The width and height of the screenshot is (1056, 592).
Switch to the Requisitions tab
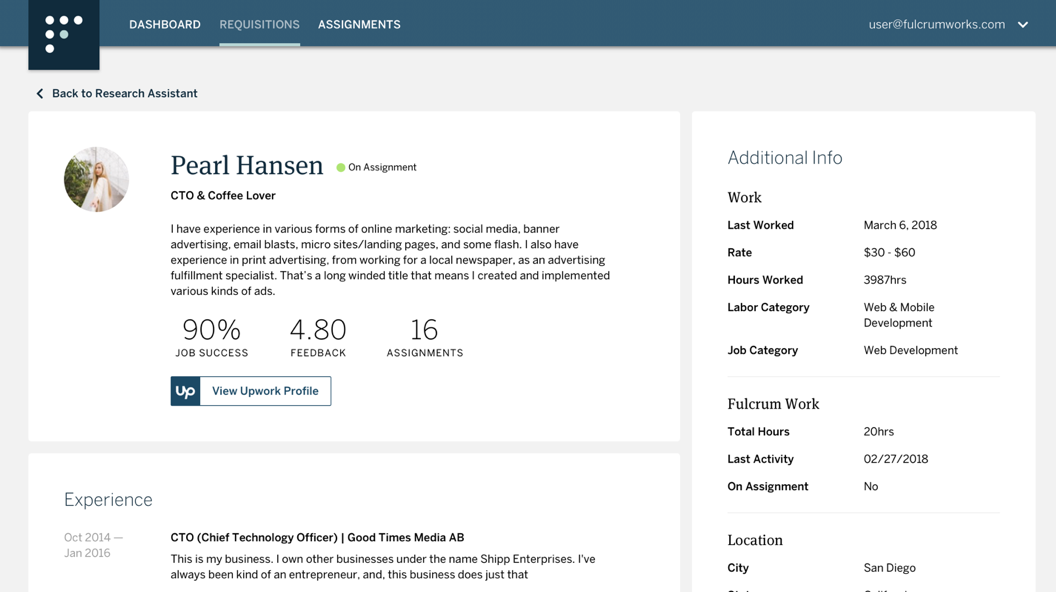point(259,25)
